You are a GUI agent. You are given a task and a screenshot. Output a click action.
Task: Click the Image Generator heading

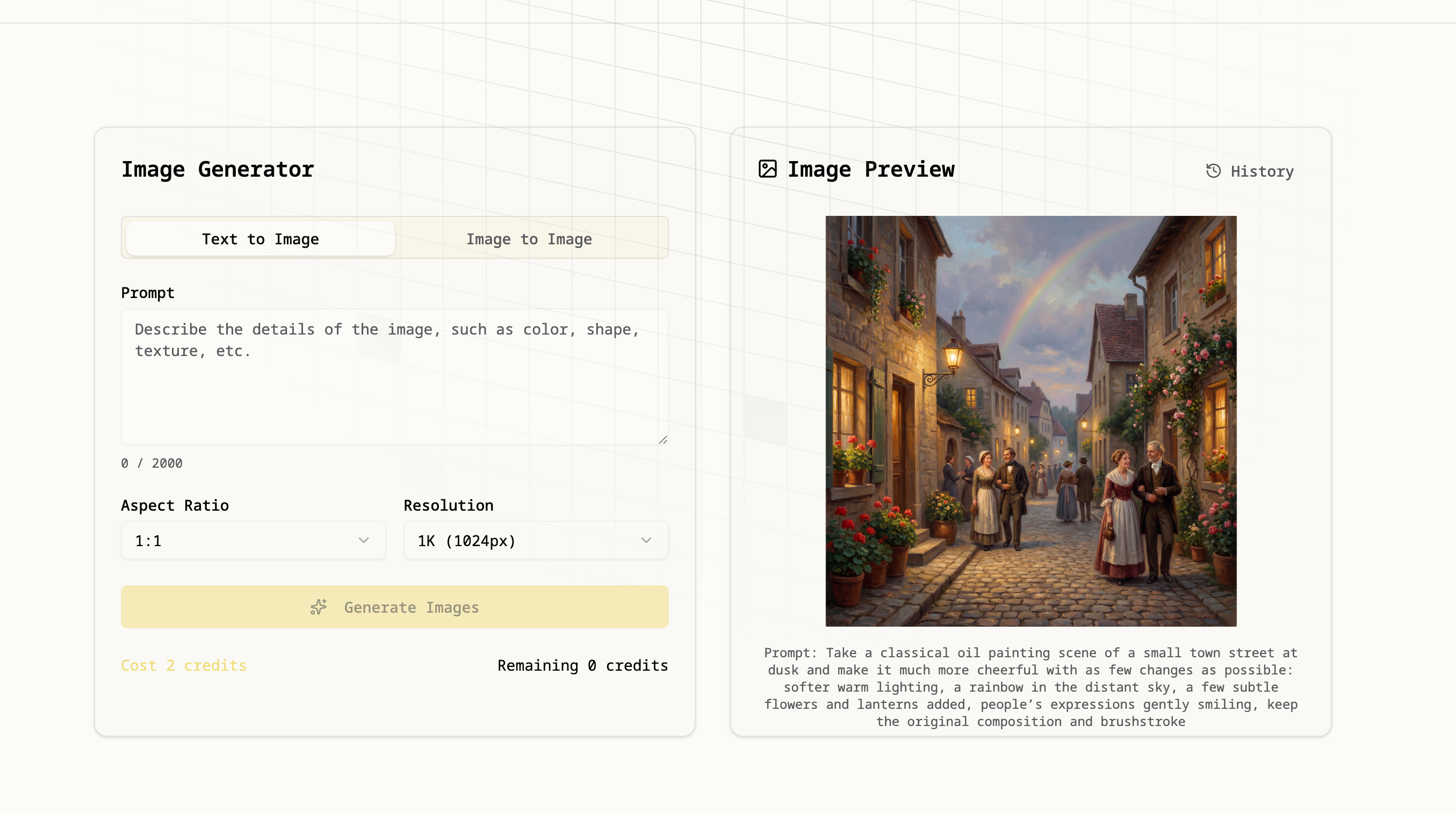218,170
